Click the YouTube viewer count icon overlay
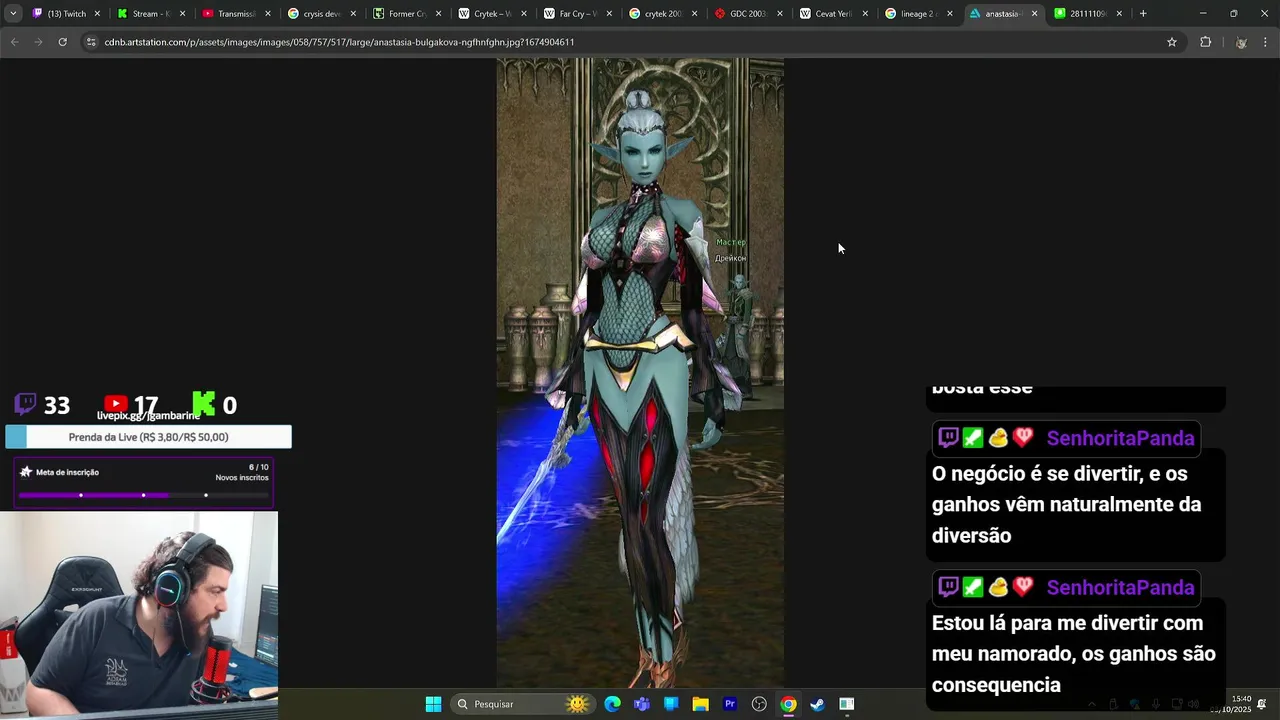 click(116, 404)
